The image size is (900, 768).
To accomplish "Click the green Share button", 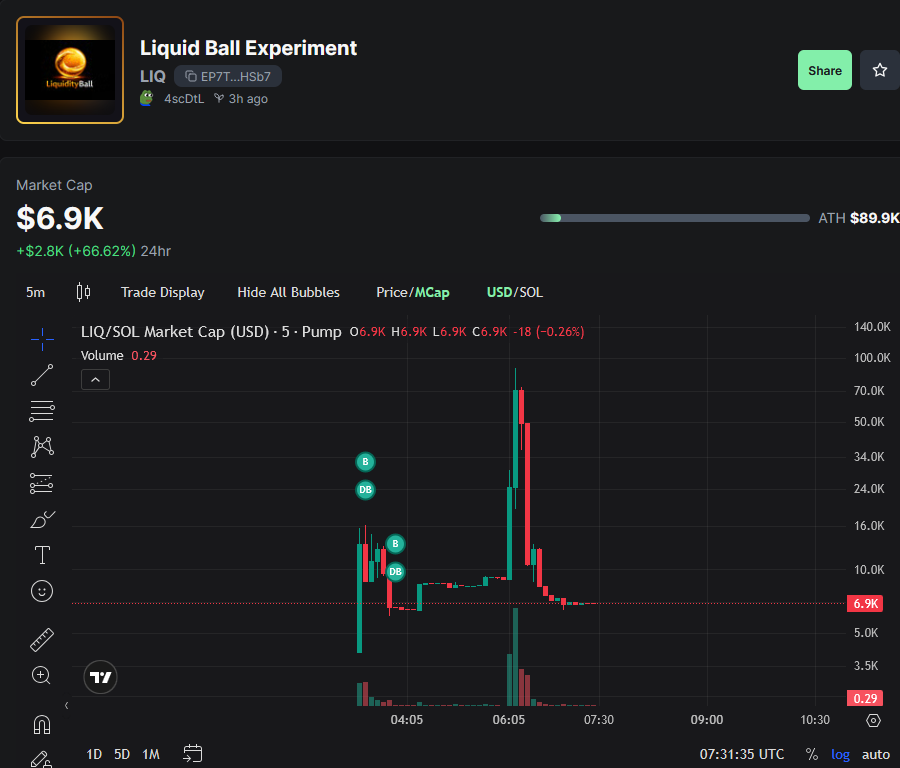I will (x=825, y=70).
